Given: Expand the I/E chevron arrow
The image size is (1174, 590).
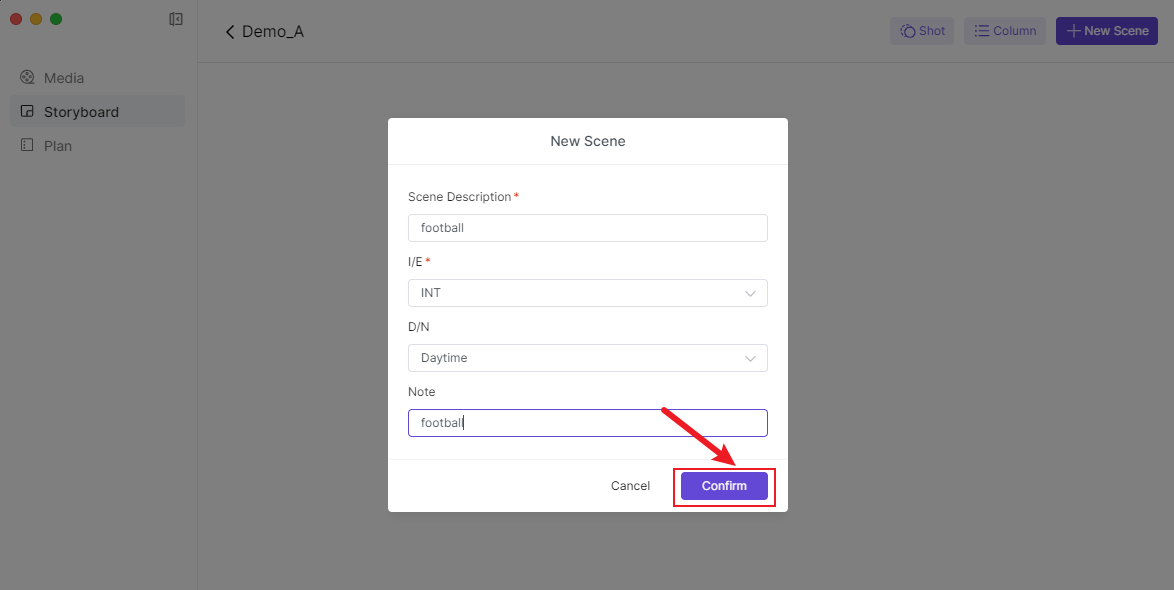Looking at the screenshot, I should click(x=751, y=293).
